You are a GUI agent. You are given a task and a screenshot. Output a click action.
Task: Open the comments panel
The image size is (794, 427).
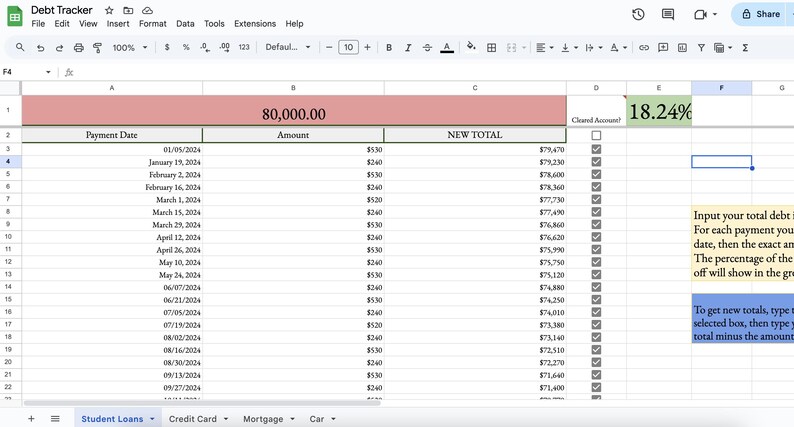click(x=668, y=14)
